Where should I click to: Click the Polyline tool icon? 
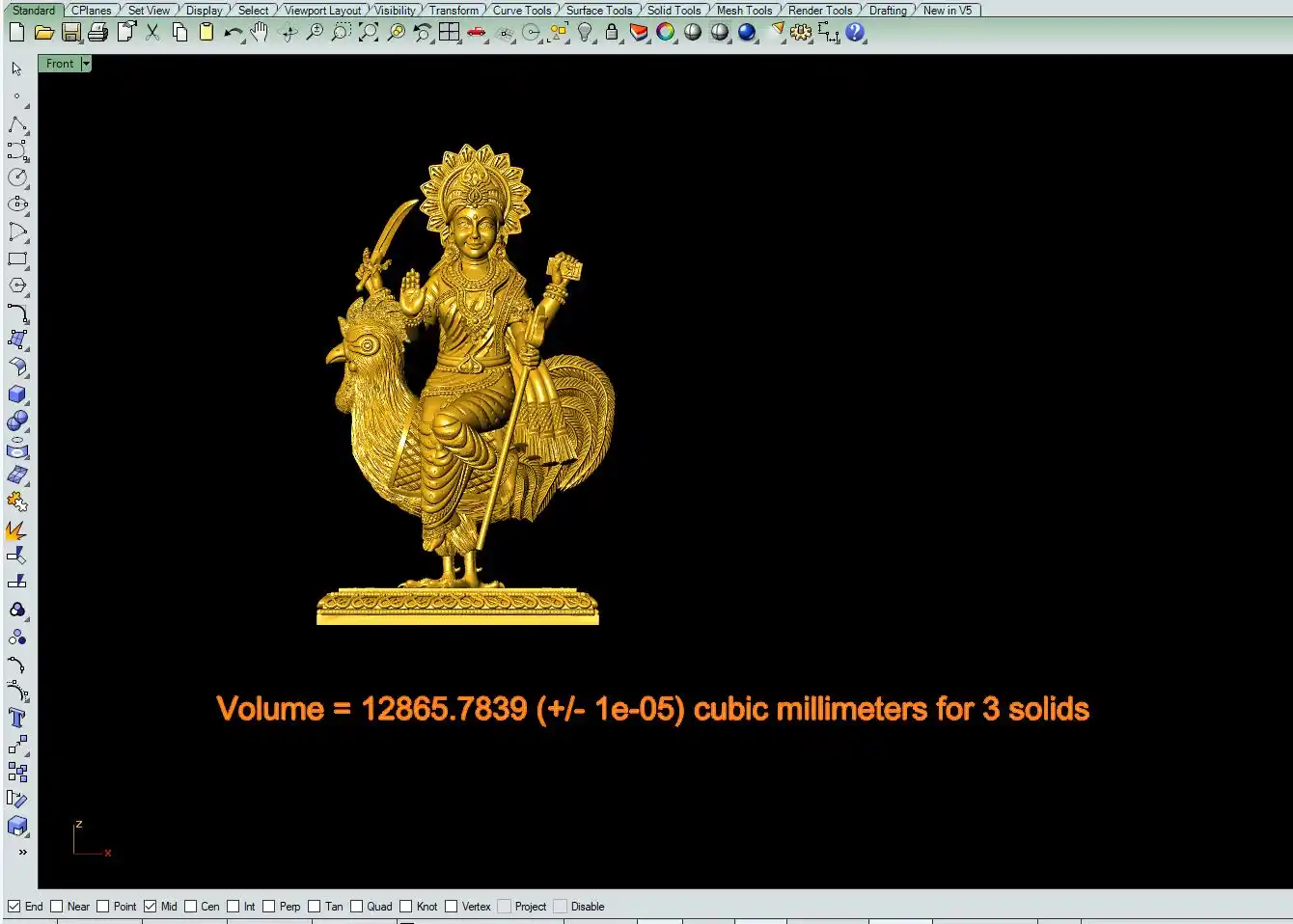pos(17,125)
